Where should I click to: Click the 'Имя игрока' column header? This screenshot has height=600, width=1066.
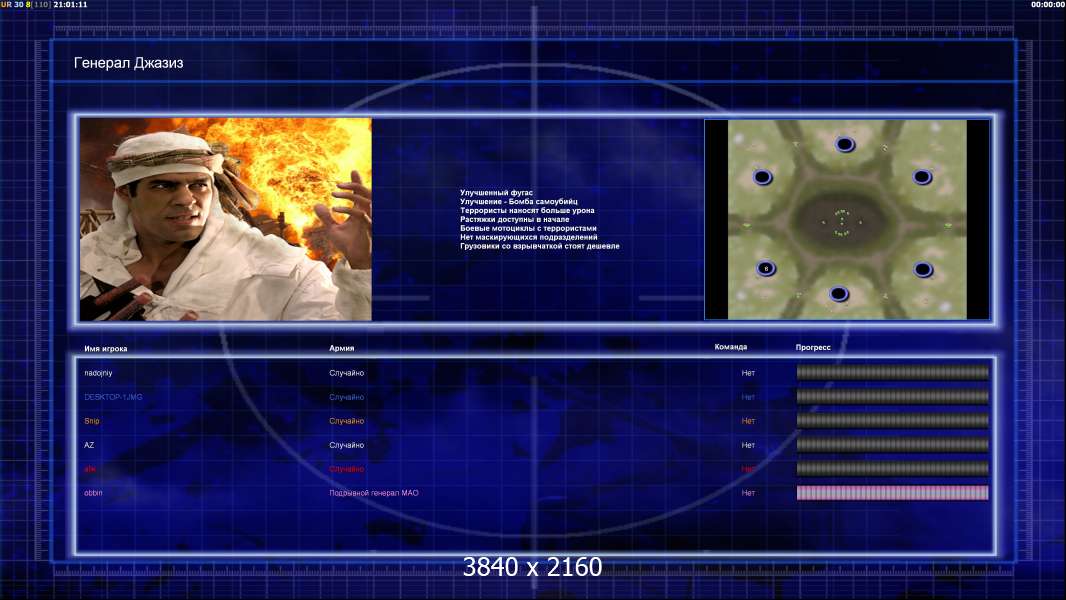(106, 348)
